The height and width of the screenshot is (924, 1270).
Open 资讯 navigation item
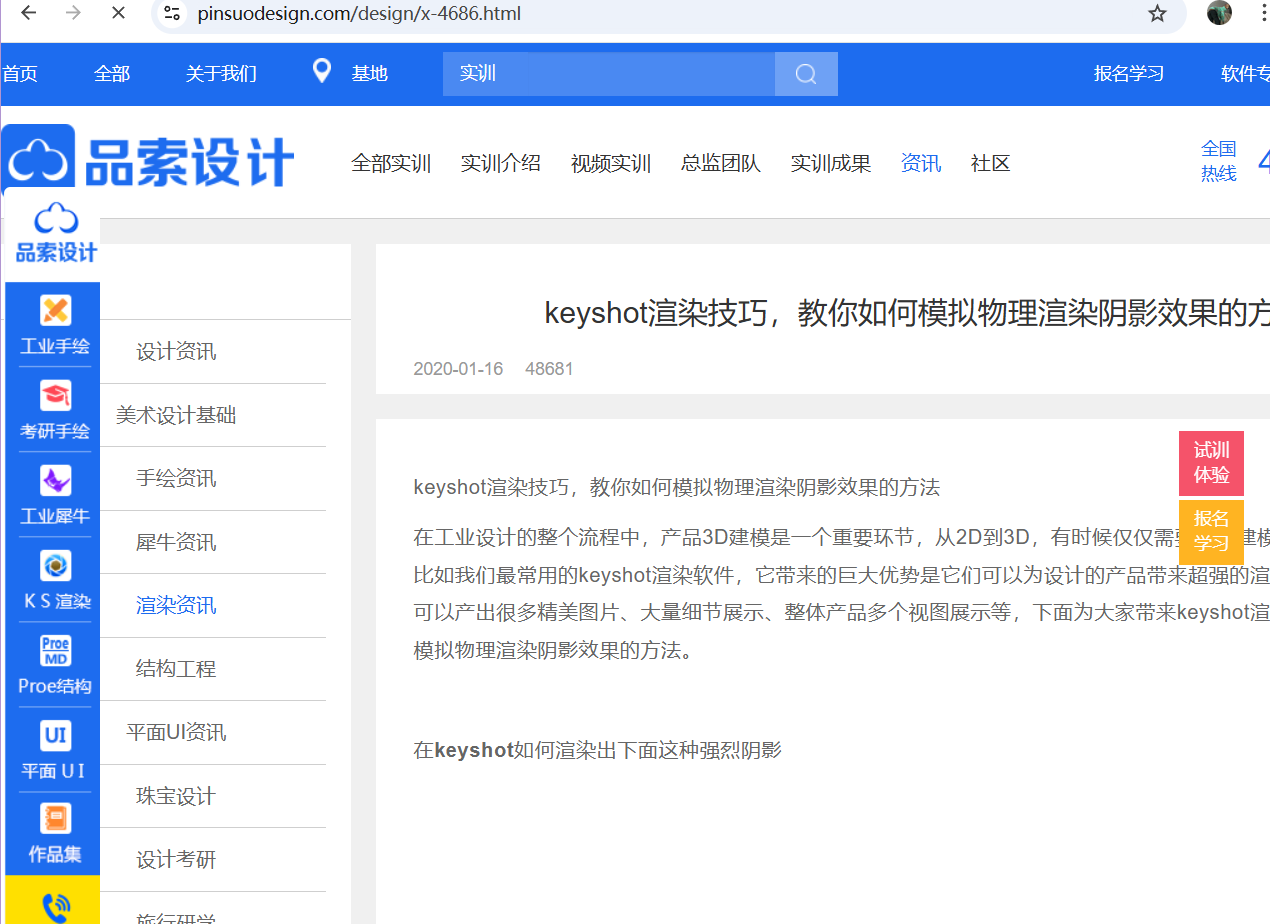[x=921, y=164]
